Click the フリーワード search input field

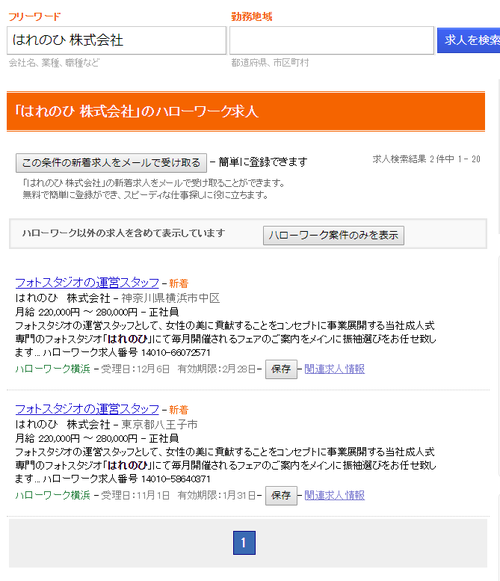[x=116, y=40]
